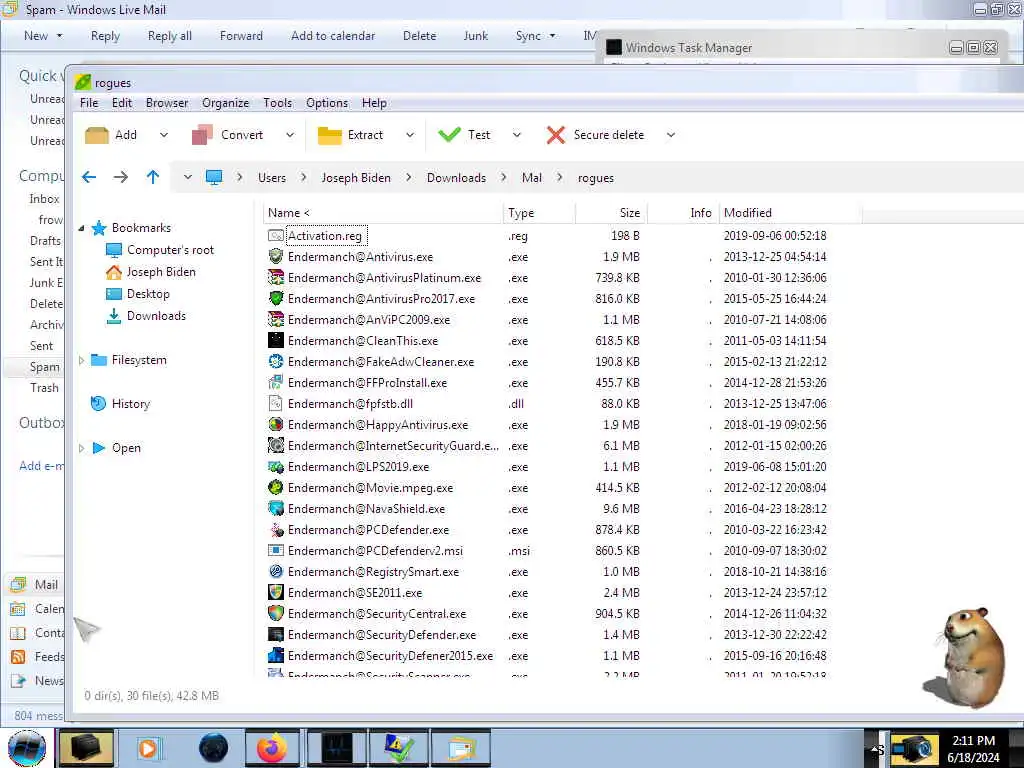Viewport: 1024px width, 768px height.
Task: Collapse the Bookmarks tree node
Action: 82,228
